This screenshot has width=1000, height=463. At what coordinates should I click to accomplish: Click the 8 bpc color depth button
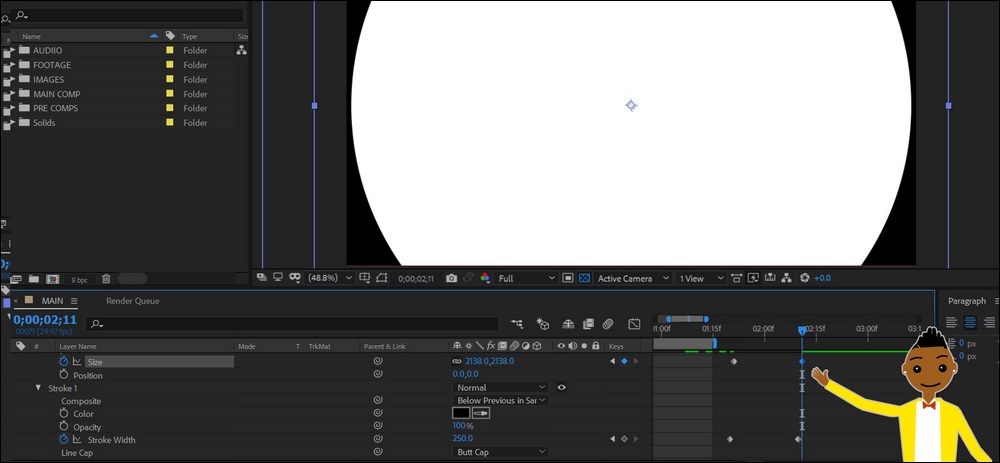click(x=80, y=279)
